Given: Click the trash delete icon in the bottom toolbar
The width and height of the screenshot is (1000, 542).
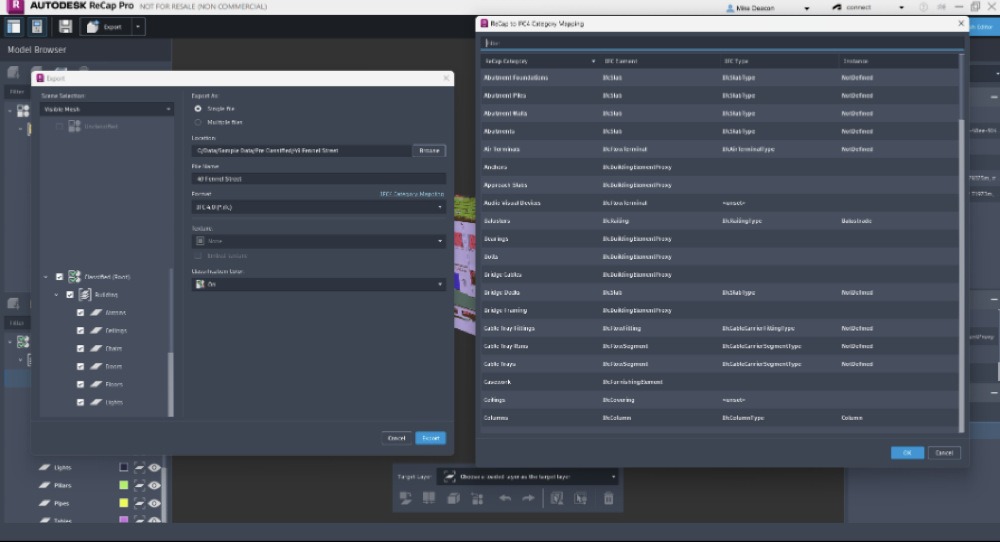Looking at the screenshot, I should [x=608, y=499].
